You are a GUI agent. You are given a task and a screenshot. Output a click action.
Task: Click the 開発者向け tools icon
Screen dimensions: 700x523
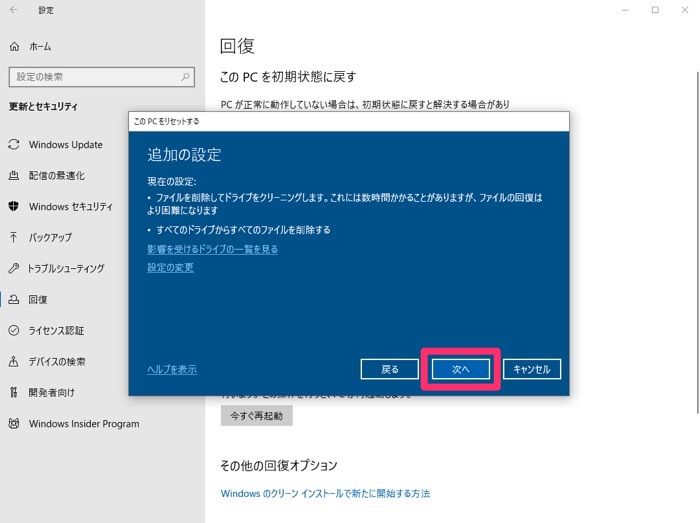coord(14,392)
